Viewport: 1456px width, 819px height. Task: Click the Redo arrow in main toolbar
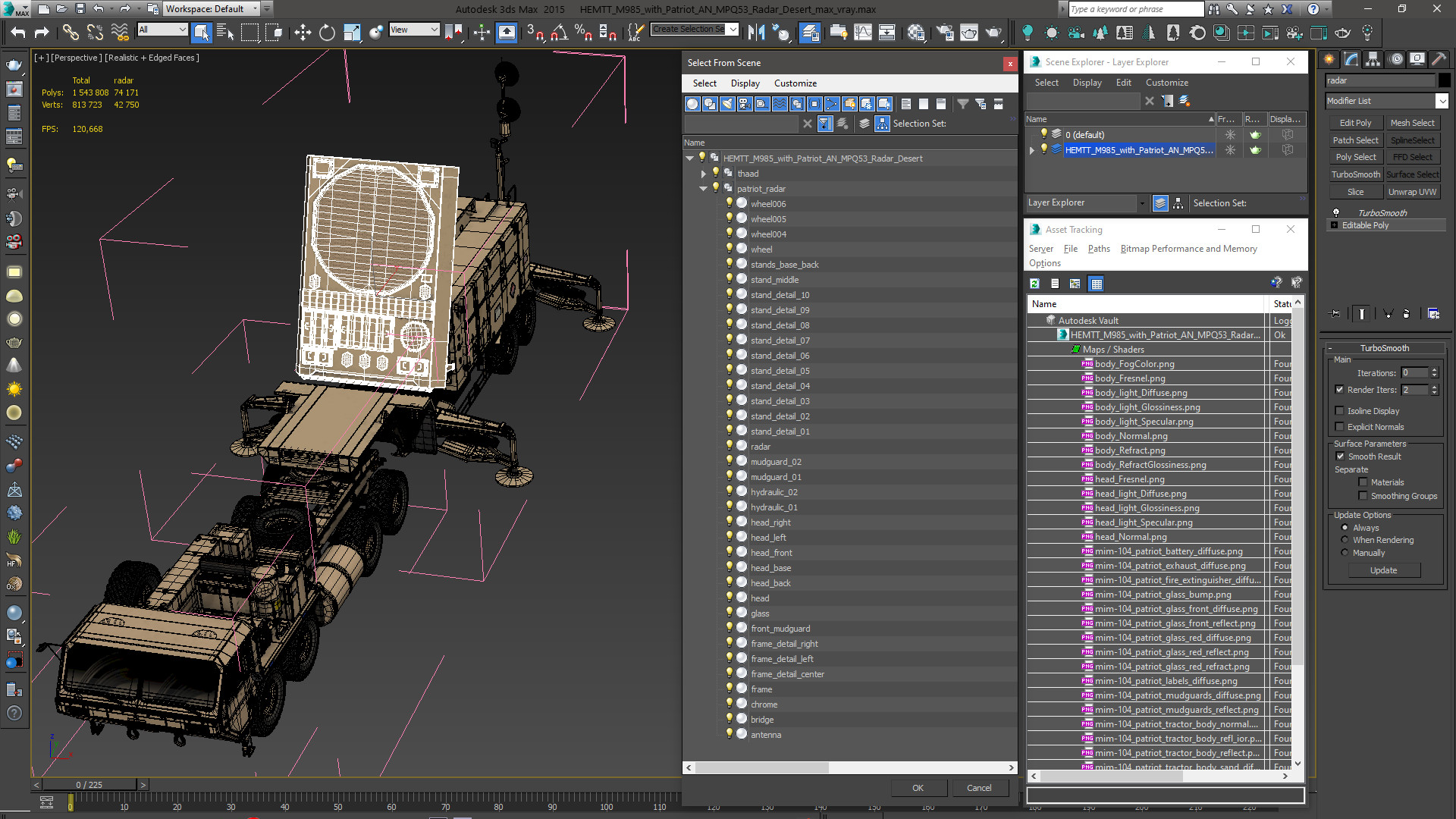click(x=42, y=32)
